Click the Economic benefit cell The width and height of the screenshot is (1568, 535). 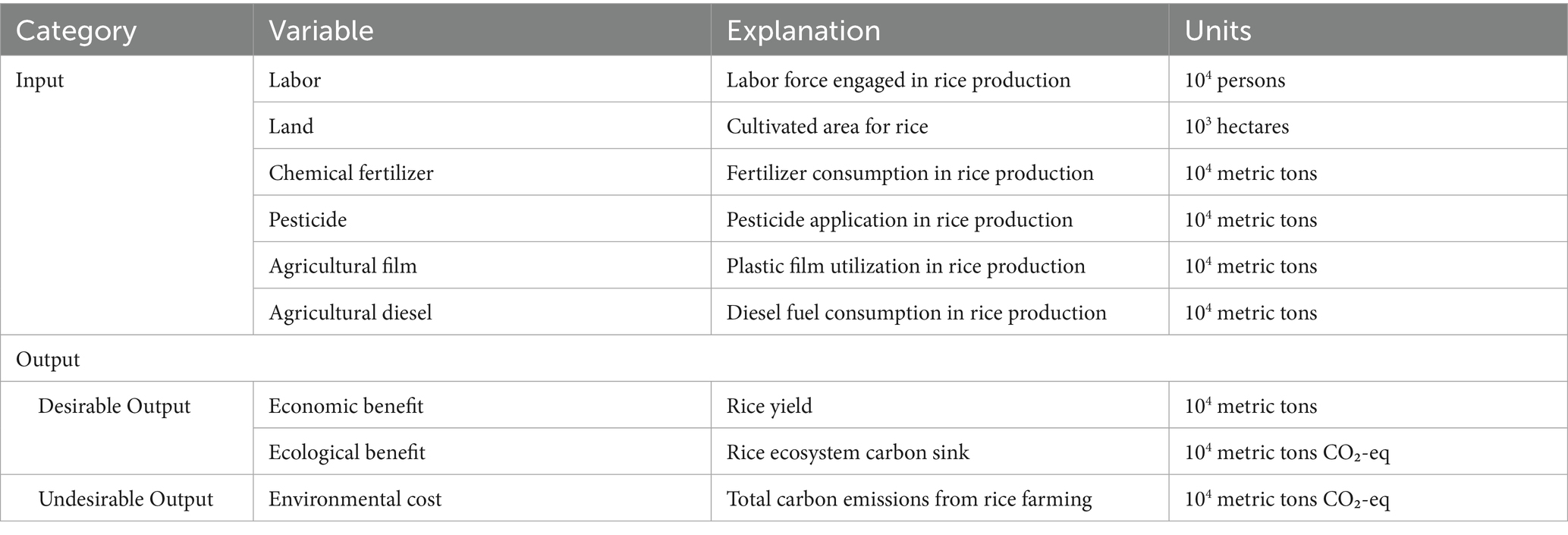(x=346, y=406)
